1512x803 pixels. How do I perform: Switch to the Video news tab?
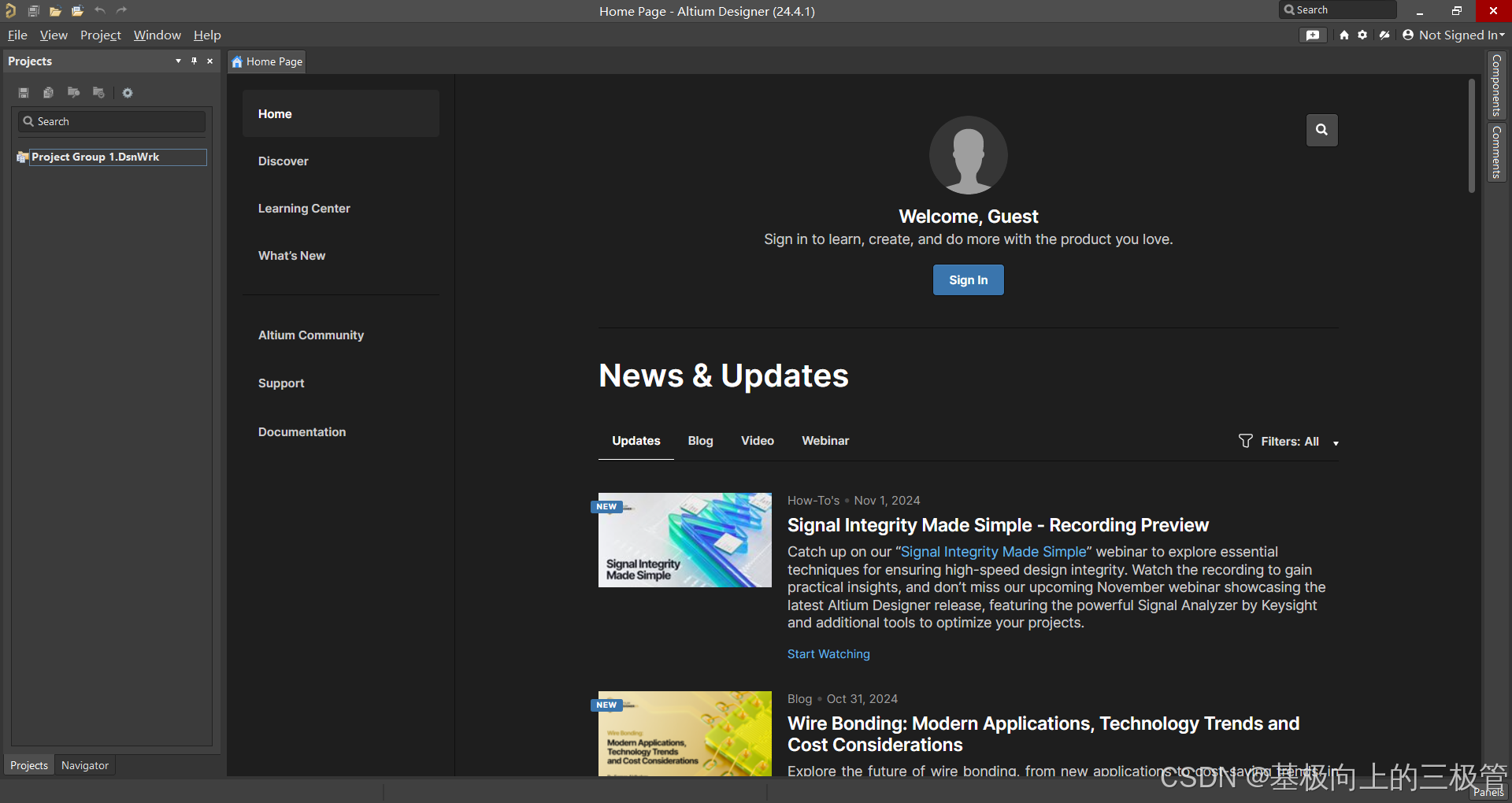point(758,441)
